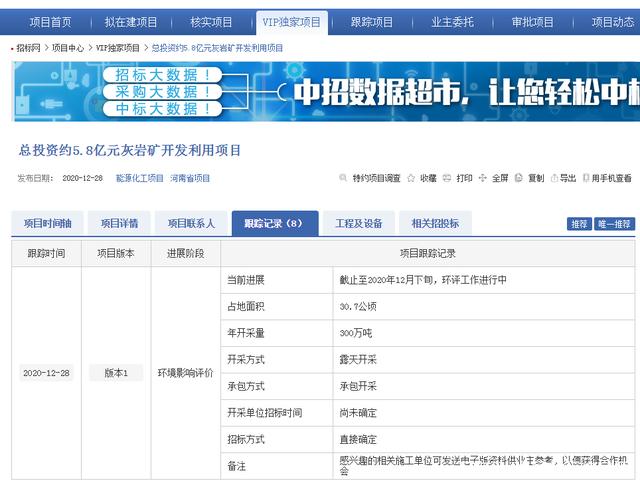Screen dimensions: 640x487
Task: Switch to the 项目时间轴 tab
Action: 47,223
